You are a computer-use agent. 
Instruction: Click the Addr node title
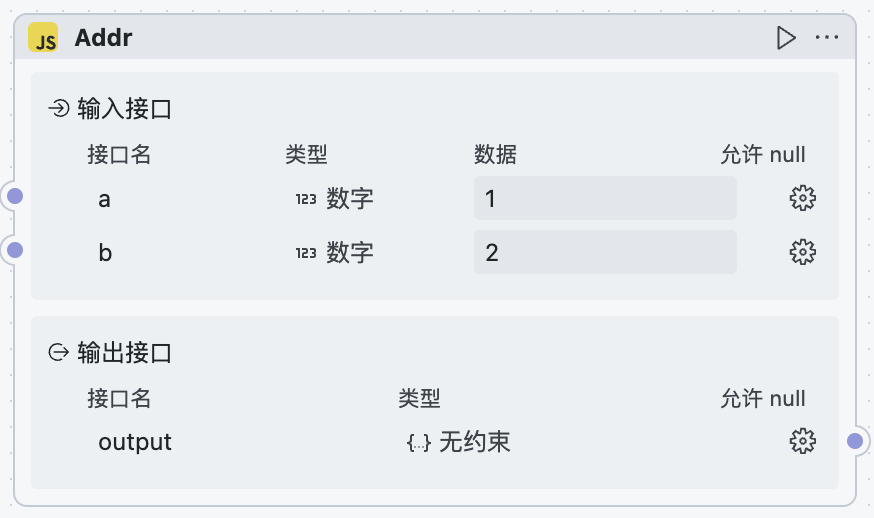click(104, 39)
